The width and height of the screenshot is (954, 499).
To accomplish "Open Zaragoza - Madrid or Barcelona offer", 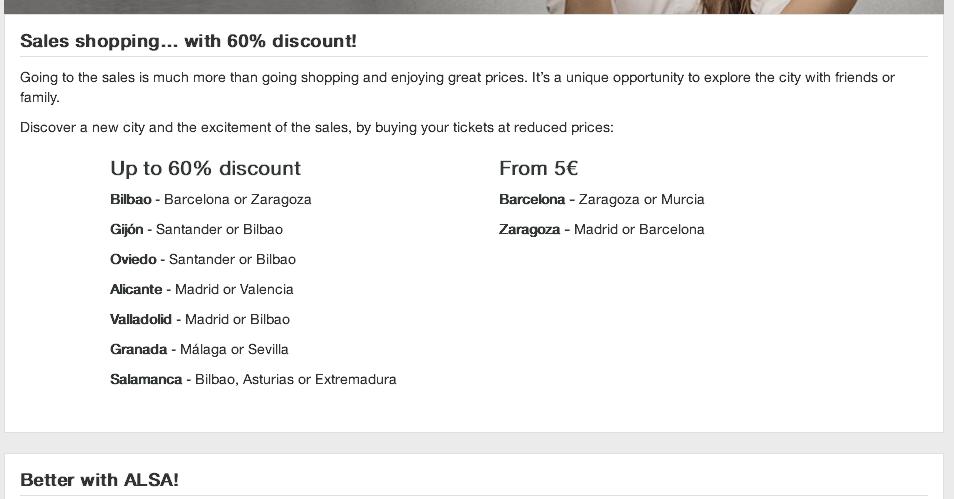I will pyautogui.click(x=602, y=229).
